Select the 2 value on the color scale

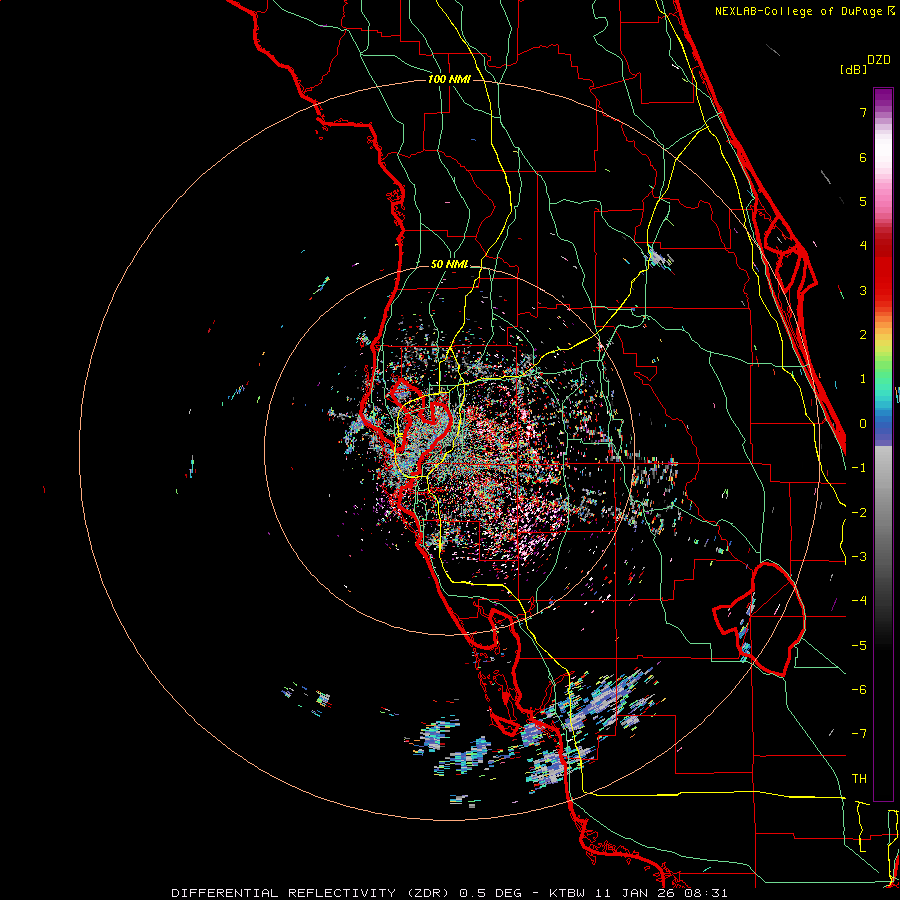point(863,335)
